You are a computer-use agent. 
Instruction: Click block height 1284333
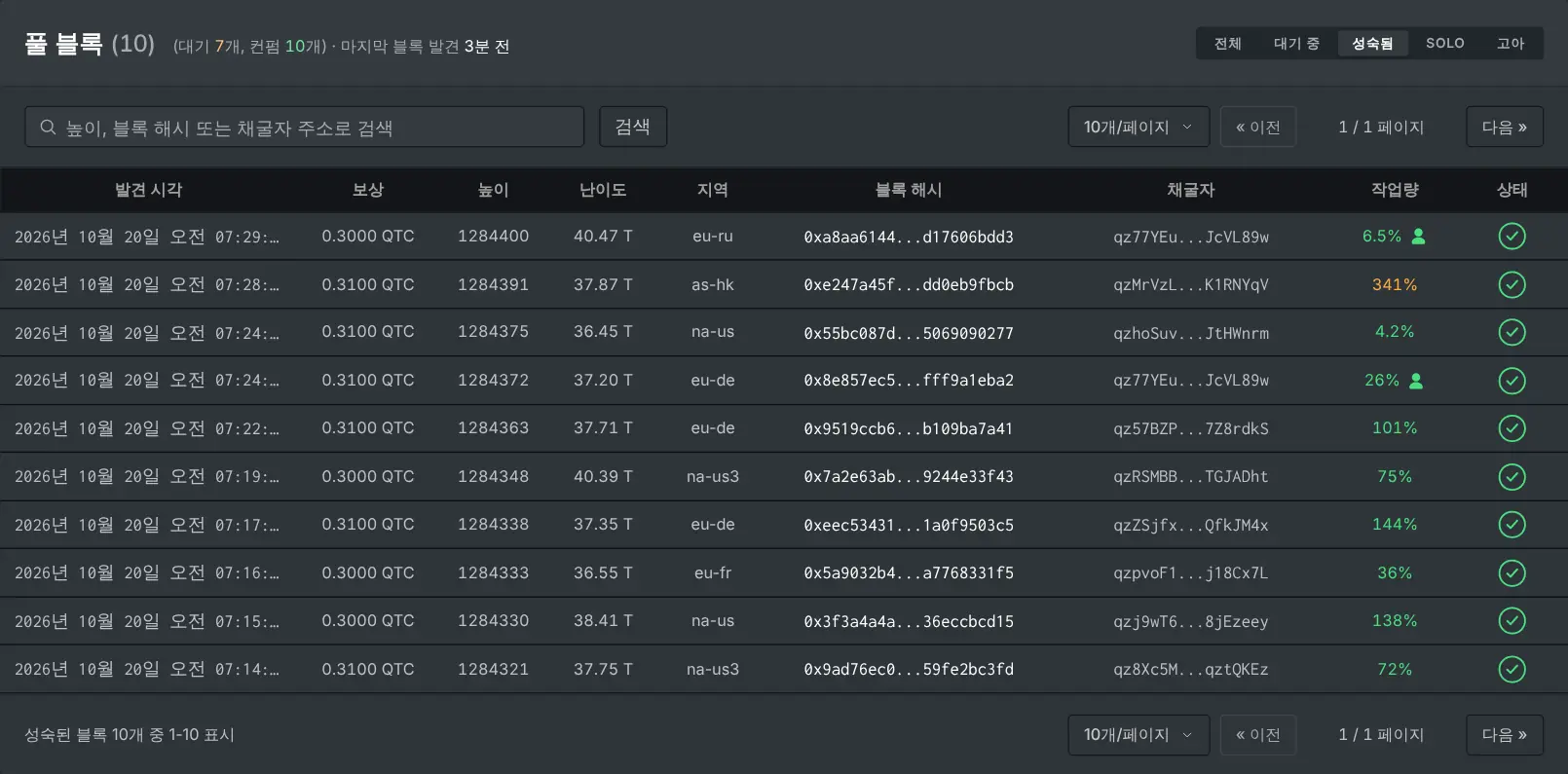(x=494, y=572)
